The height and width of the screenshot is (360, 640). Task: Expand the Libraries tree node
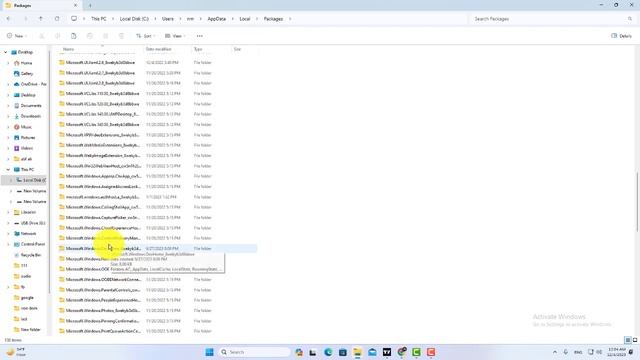pyautogui.click(x=8, y=212)
